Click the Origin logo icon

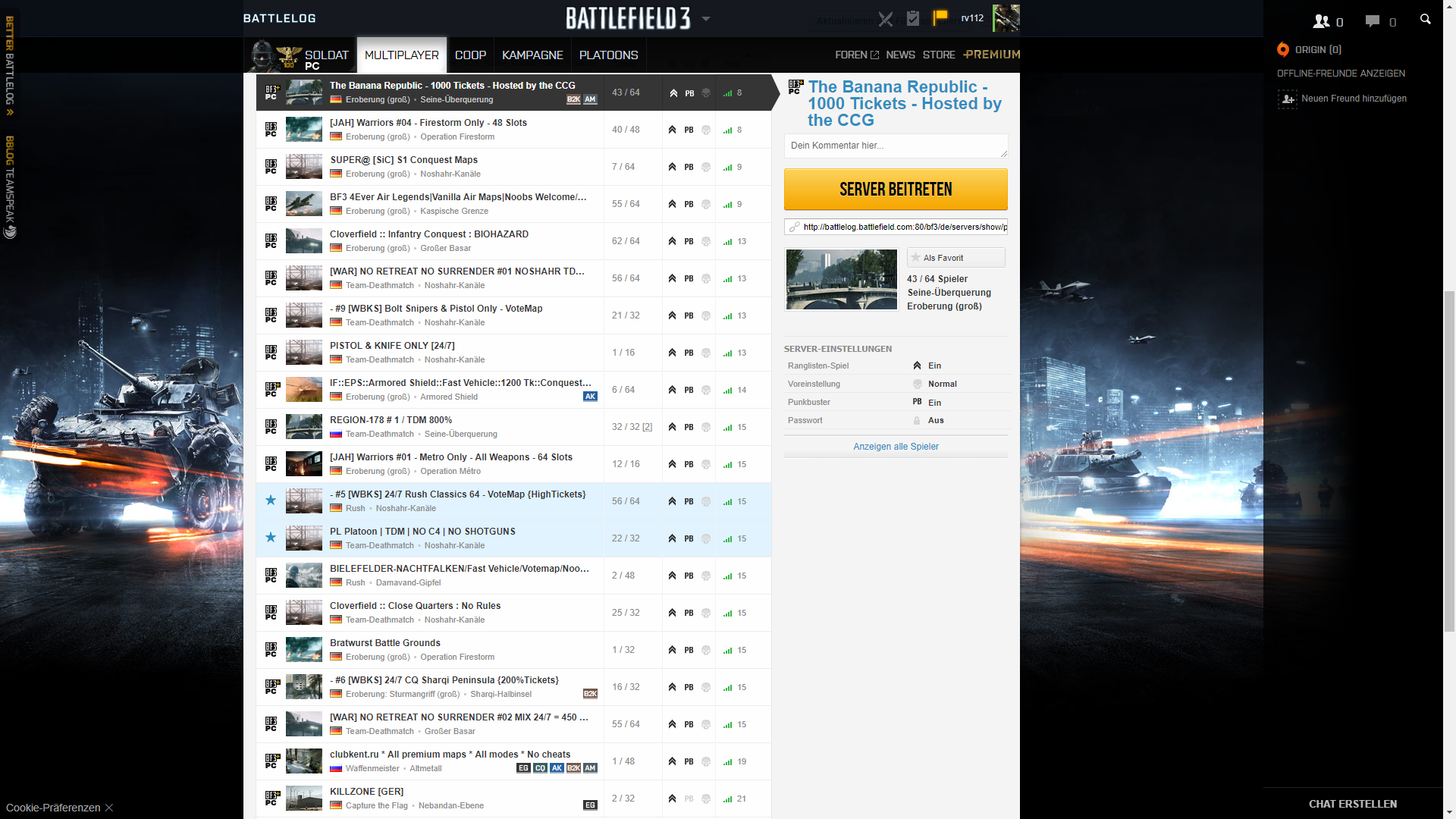[1283, 50]
